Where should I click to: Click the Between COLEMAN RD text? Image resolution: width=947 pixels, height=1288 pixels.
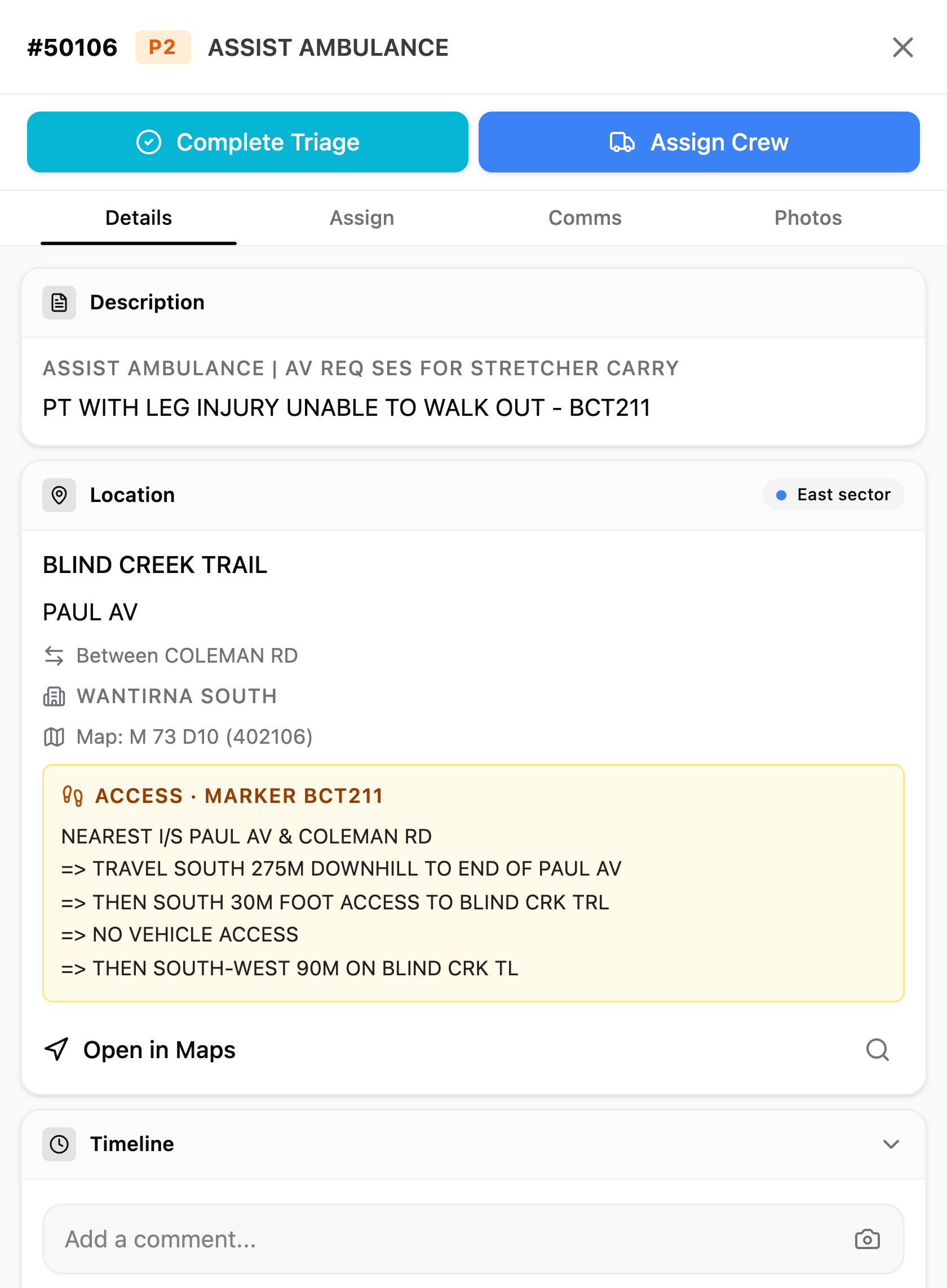coord(188,656)
